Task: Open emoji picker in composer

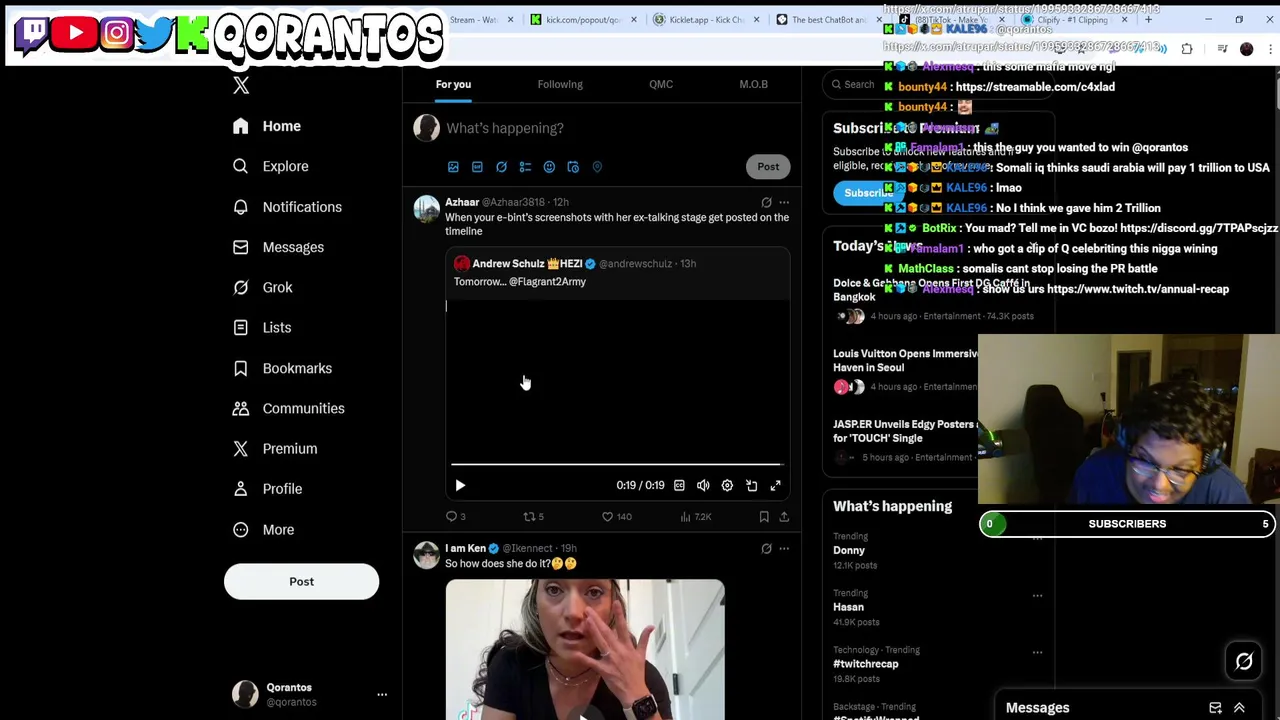Action: [549, 167]
